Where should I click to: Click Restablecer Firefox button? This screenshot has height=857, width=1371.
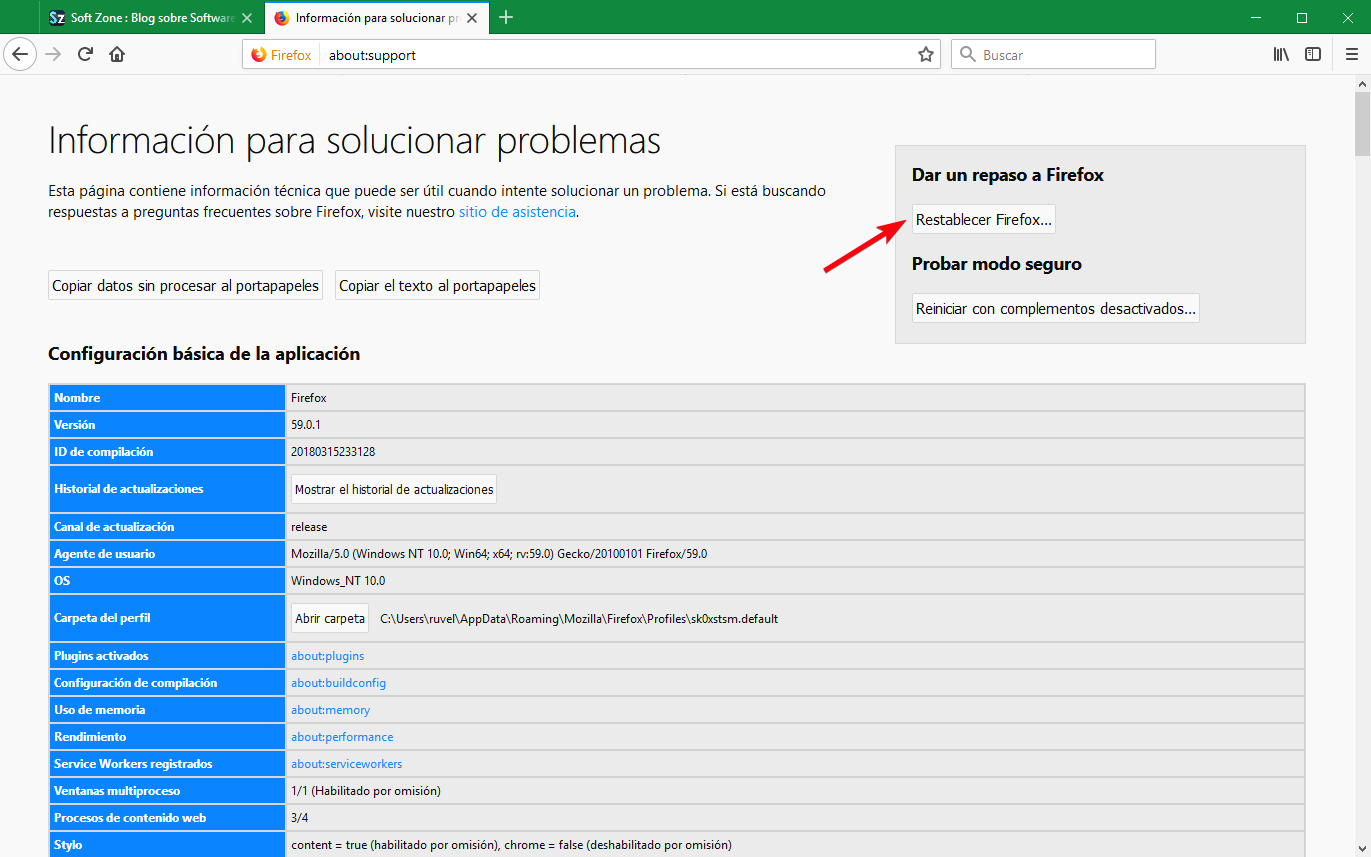984,219
